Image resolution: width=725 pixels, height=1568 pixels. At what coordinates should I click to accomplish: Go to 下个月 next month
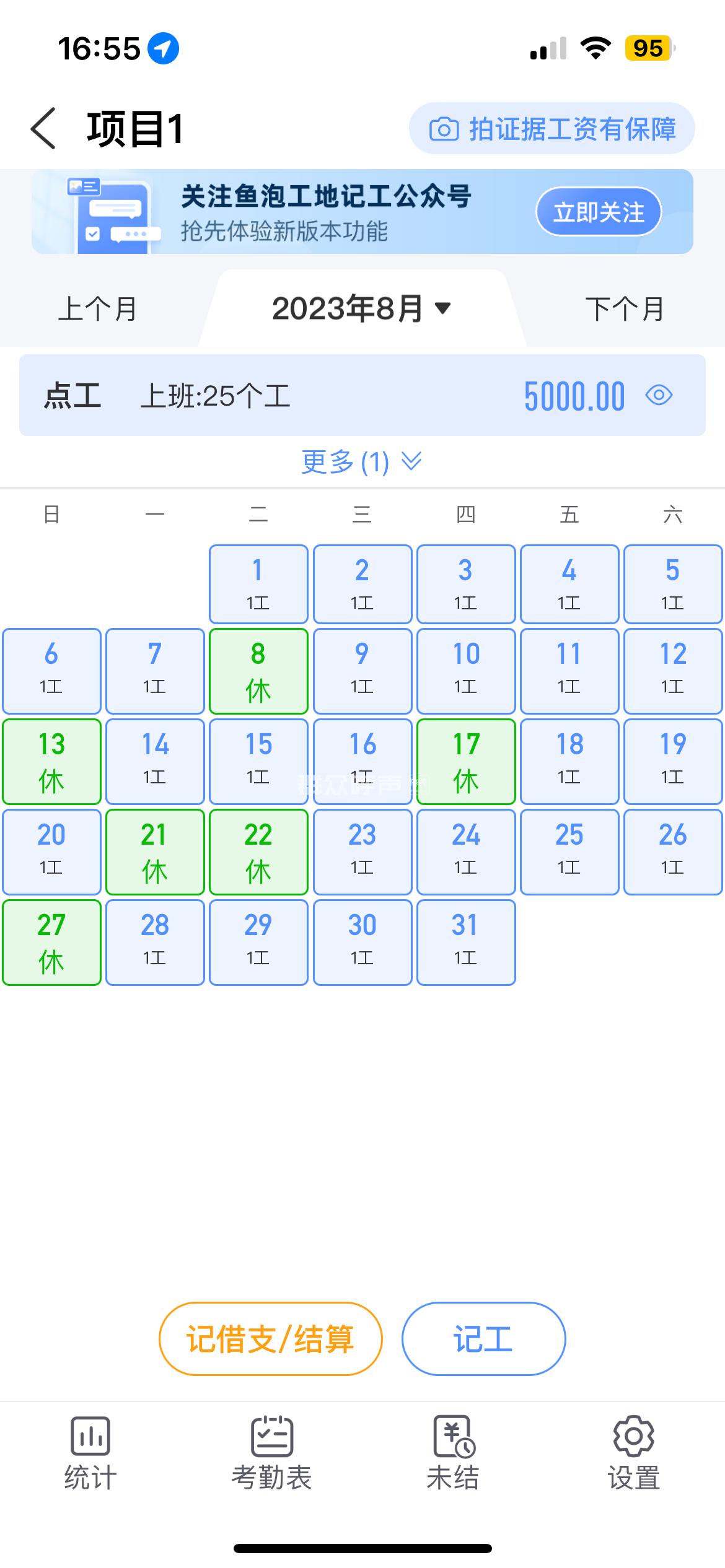[x=625, y=308]
